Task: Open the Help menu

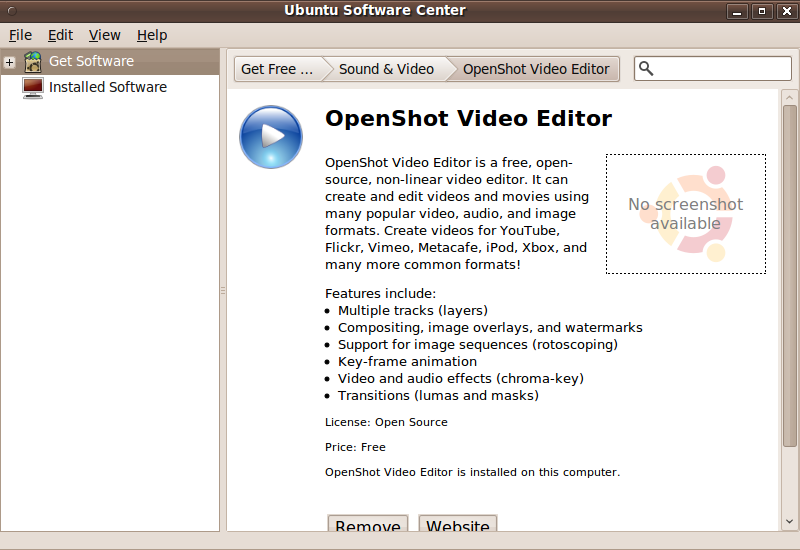Action: [152, 35]
